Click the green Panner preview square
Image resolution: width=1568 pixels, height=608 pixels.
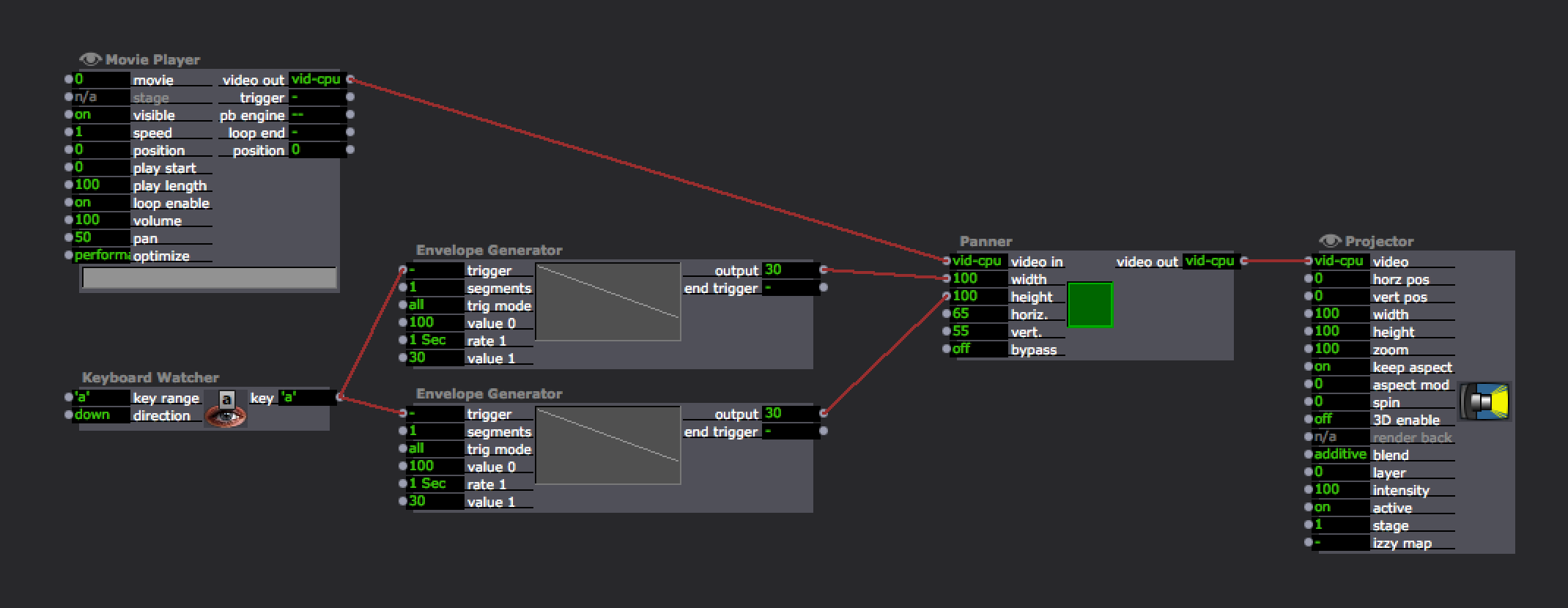[1090, 305]
